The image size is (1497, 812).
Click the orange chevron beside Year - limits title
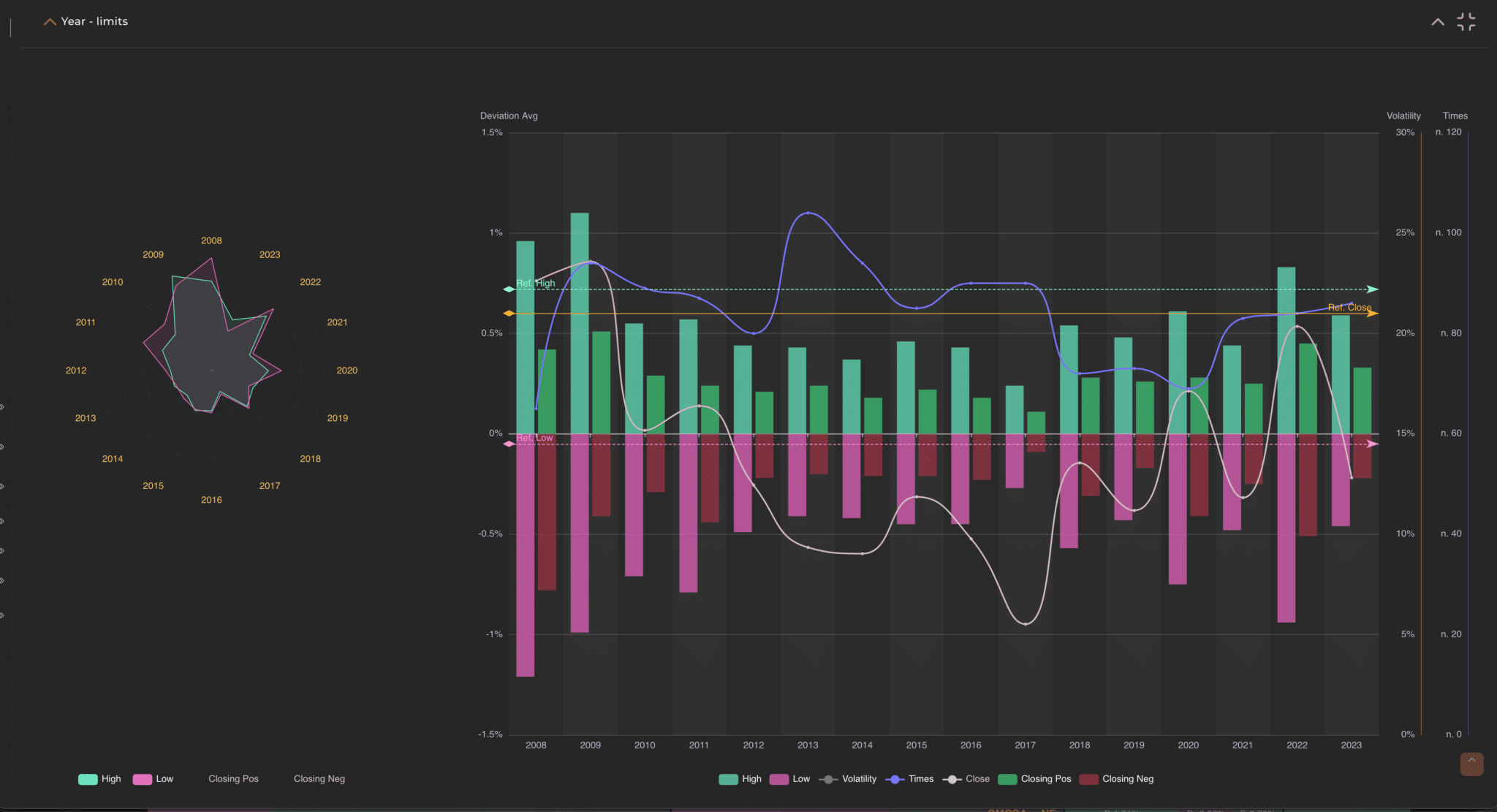50,21
